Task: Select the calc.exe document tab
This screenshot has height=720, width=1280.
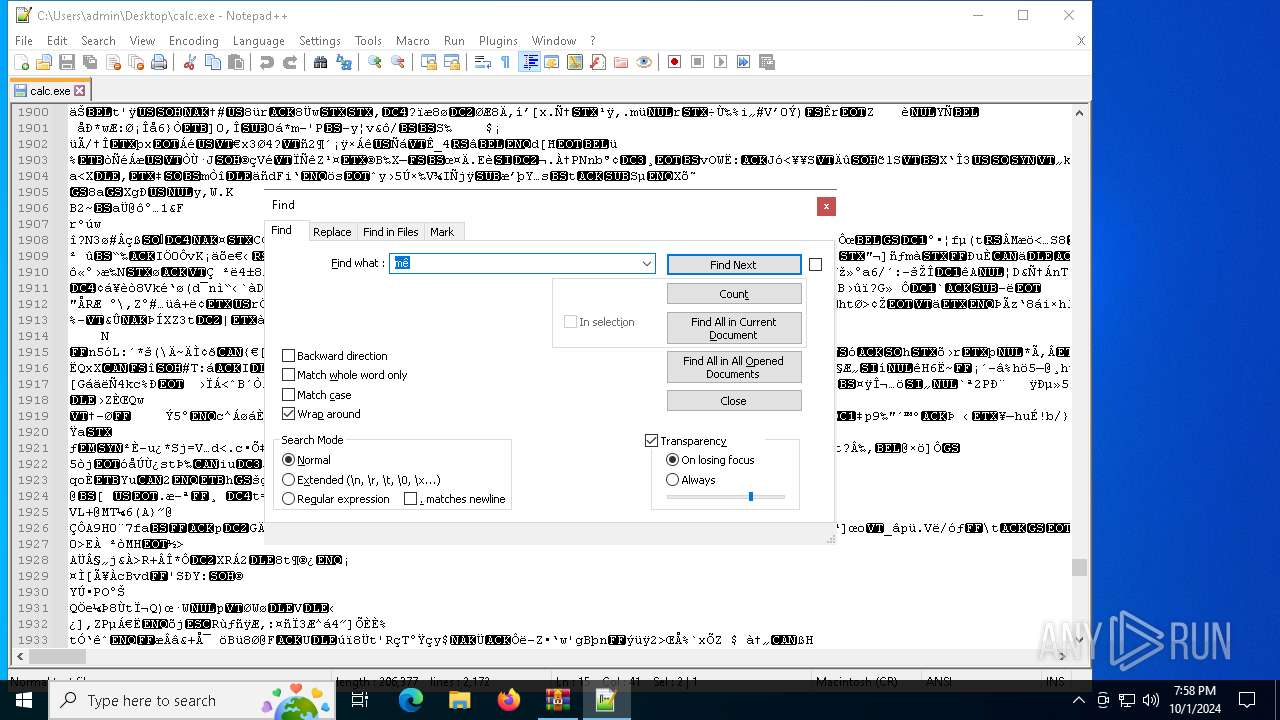Action: 50,90
